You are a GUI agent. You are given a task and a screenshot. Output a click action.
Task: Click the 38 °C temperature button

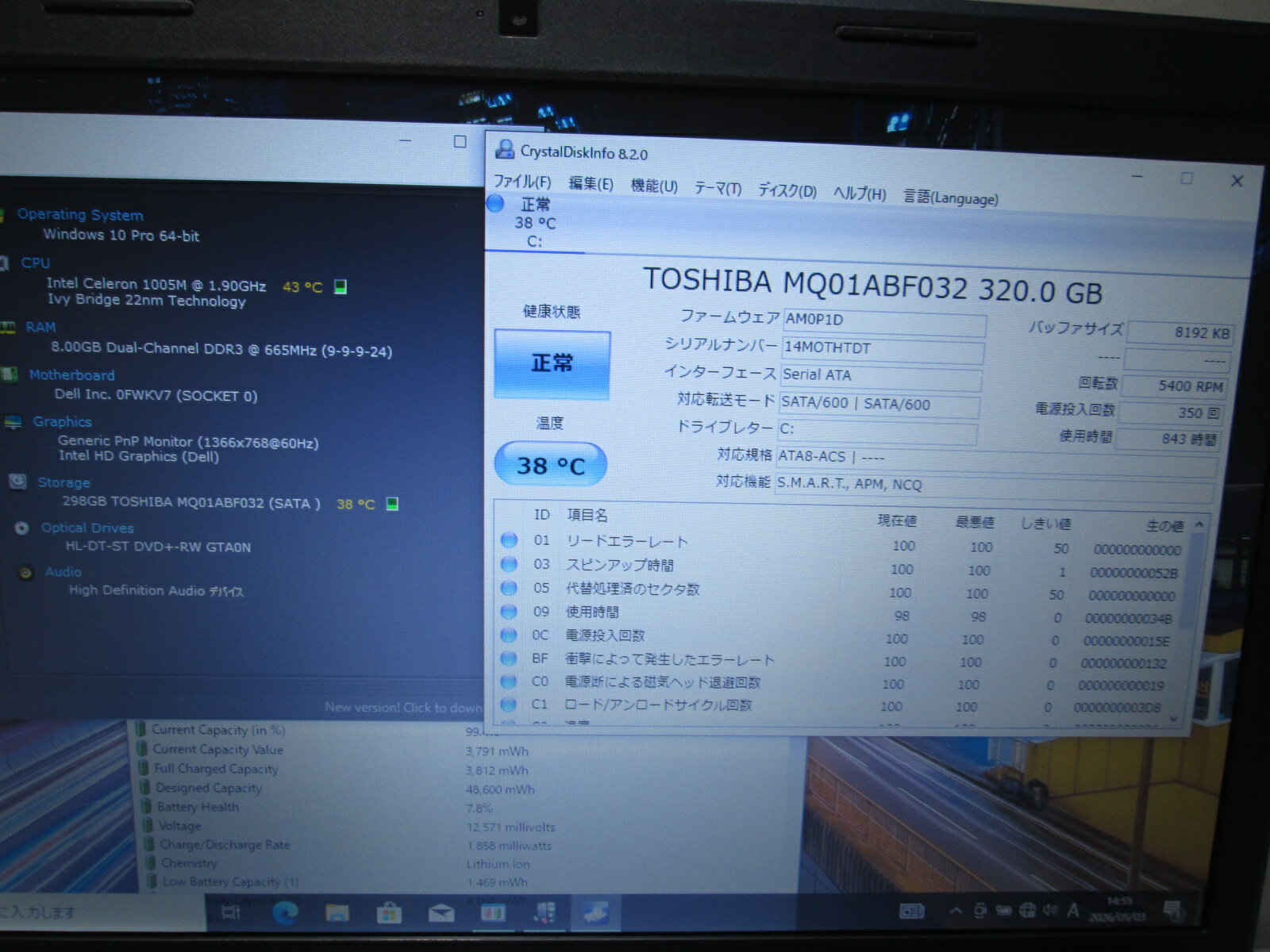tap(551, 465)
